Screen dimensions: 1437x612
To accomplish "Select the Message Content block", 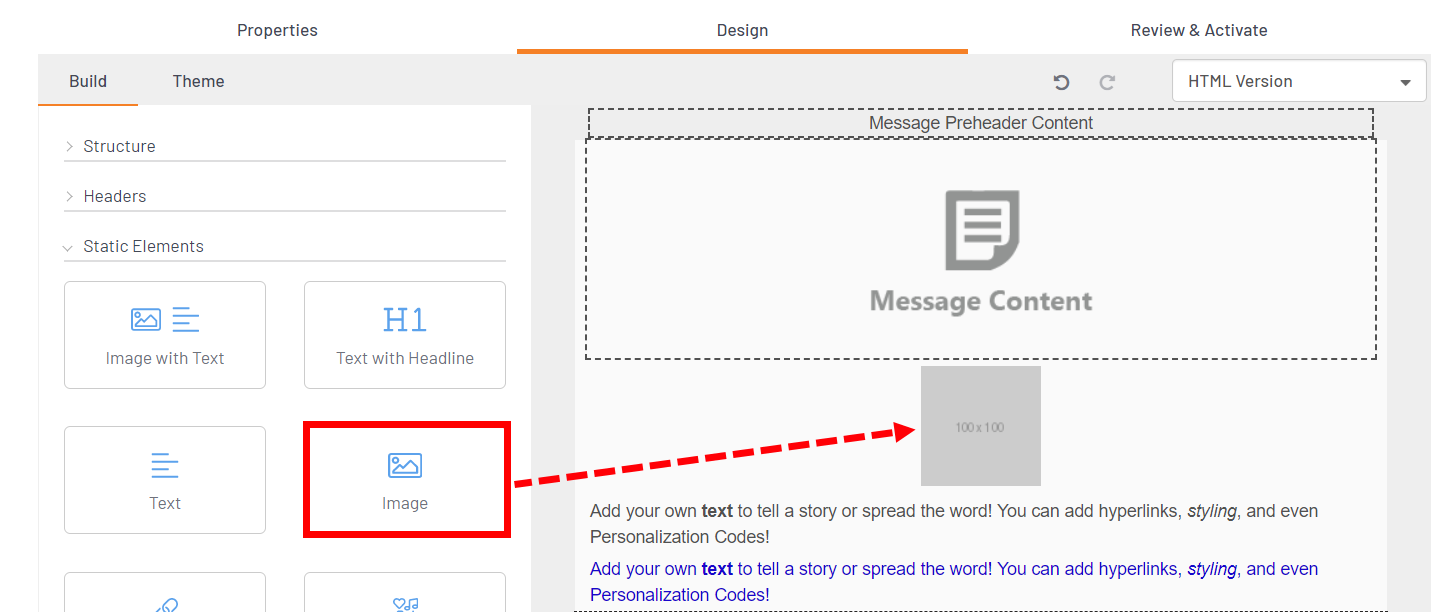I will [980, 250].
